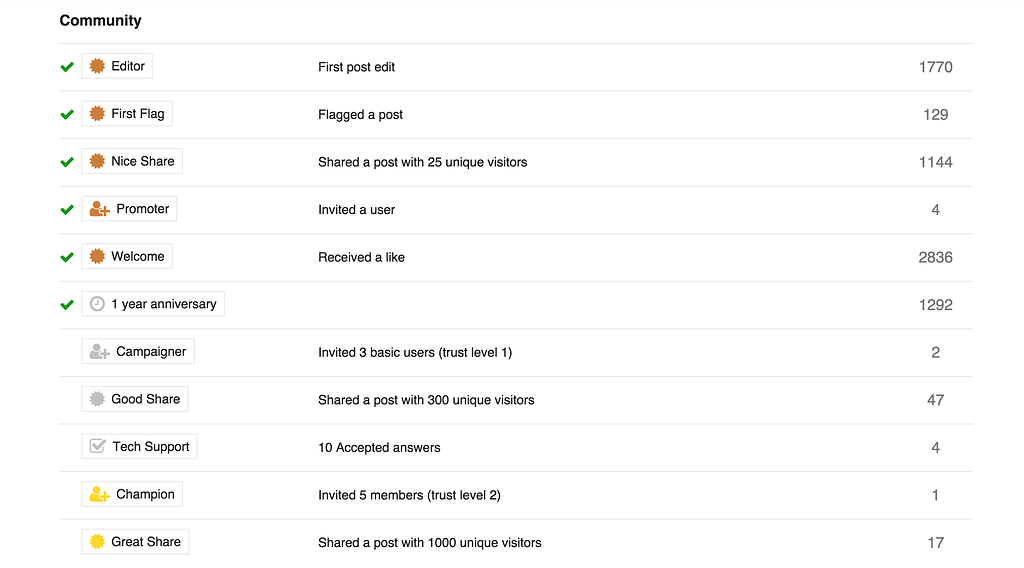Viewport: 1024px width, 568px height.
Task: Click the 'Shared a post with 1000 unique visitors' text
Action: [x=430, y=543]
